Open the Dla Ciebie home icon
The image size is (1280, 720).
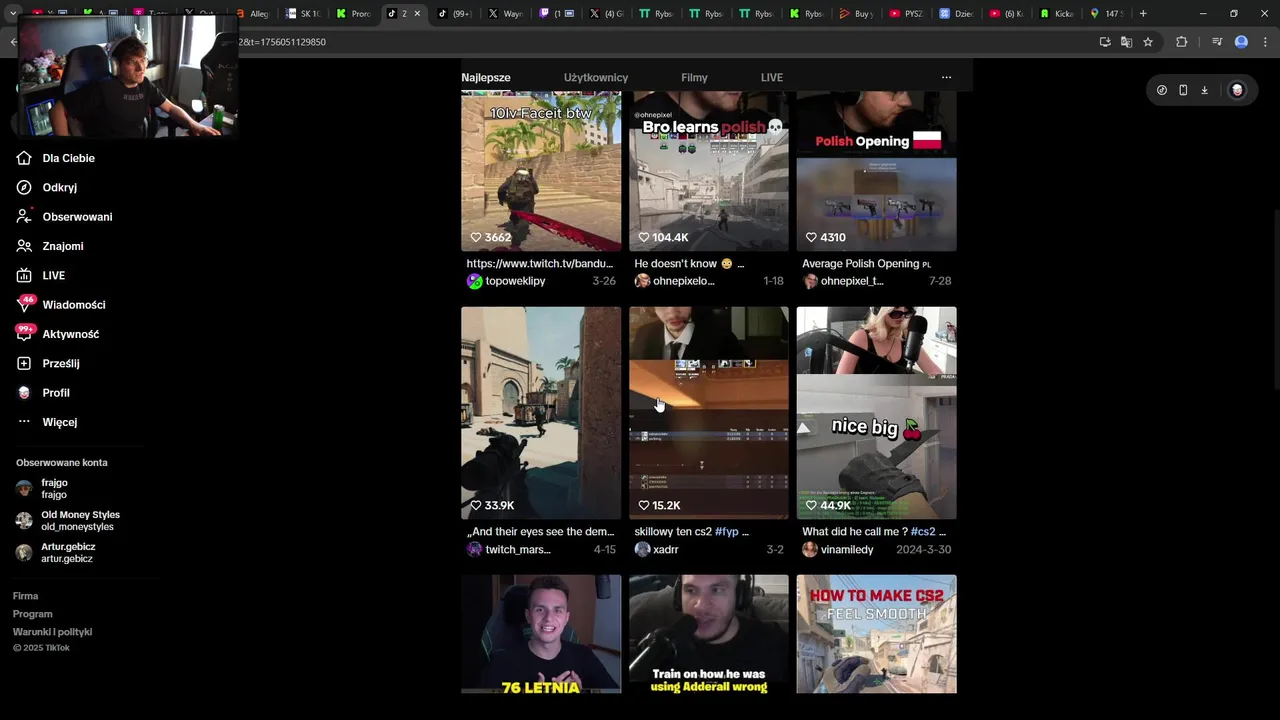[x=24, y=158]
